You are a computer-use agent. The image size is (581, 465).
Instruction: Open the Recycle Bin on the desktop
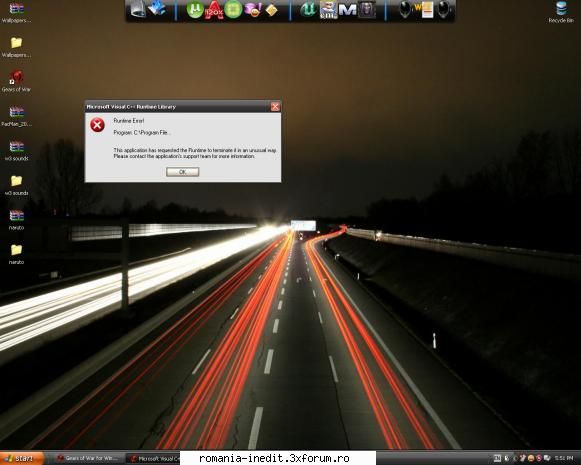click(561, 12)
